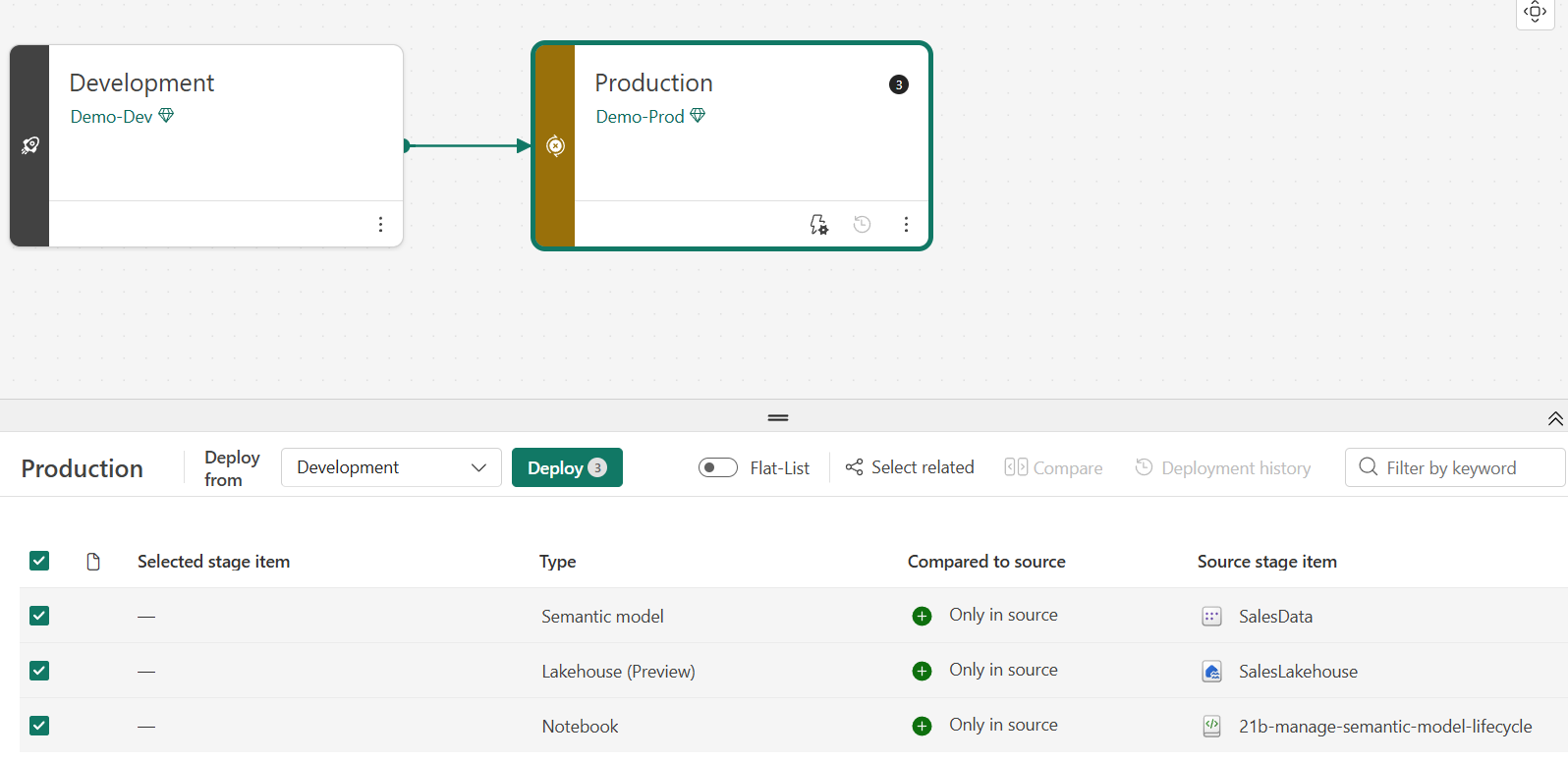Screen dimensions: 1568x761
Task: Click the pane resize handle above Production
Action: (778, 418)
